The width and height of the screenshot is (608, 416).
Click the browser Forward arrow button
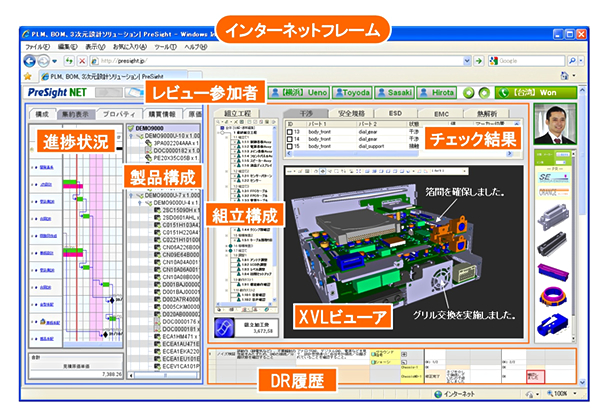(43, 61)
